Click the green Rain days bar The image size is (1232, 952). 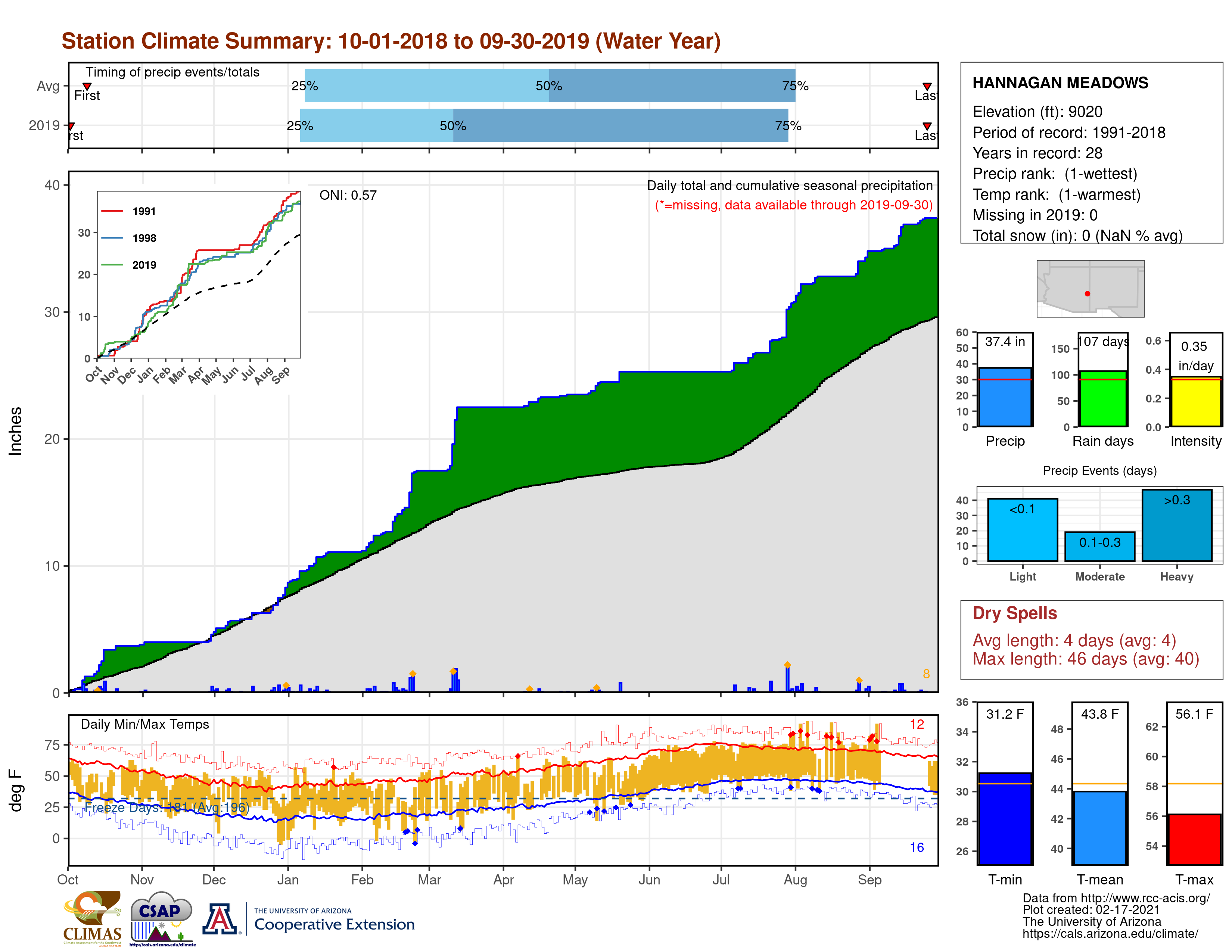click(1103, 399)
